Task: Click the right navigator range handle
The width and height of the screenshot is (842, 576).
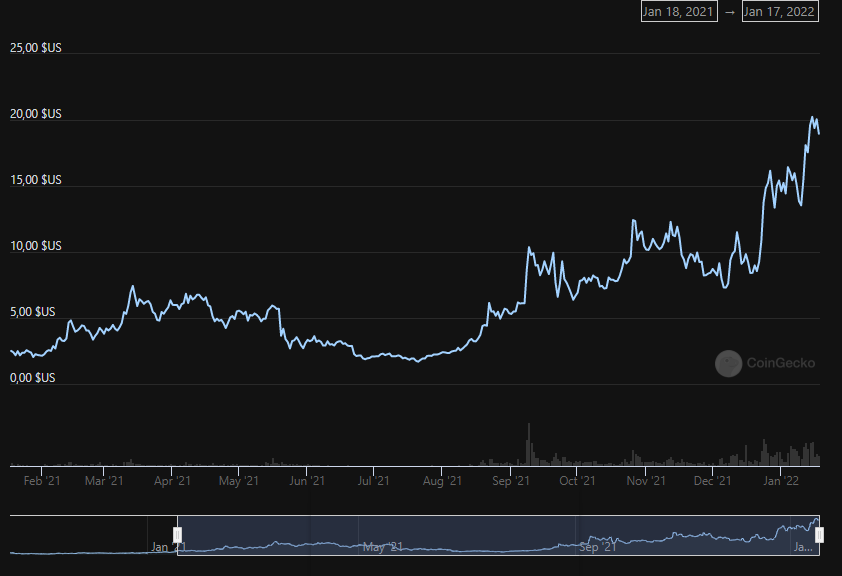Action: coord(819,535)
